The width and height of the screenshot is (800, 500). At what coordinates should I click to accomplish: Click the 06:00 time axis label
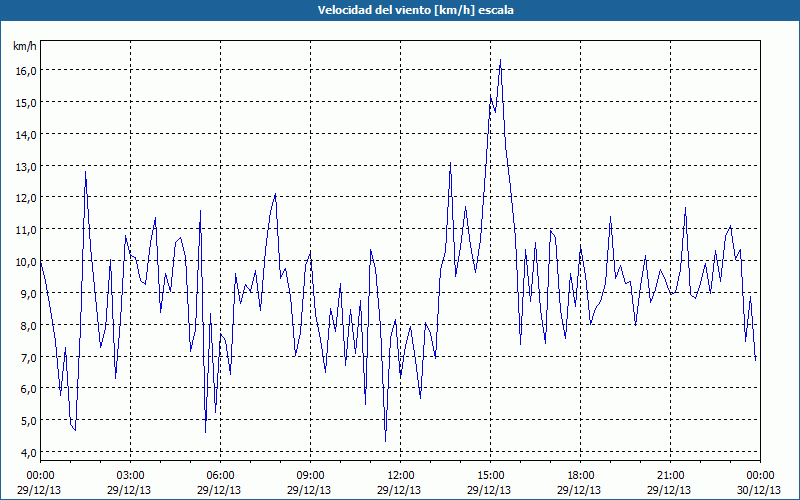tap(220, 476)
